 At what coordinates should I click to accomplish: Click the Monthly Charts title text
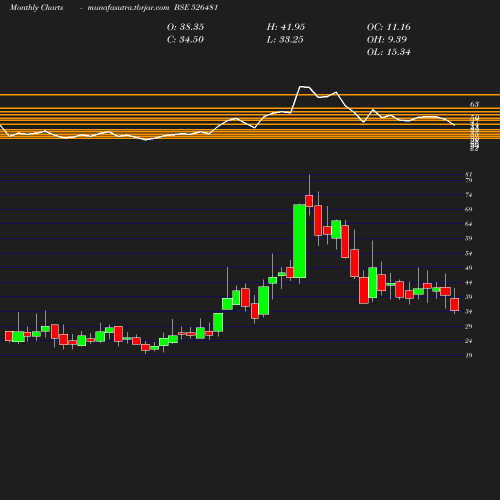click(37, 8)
